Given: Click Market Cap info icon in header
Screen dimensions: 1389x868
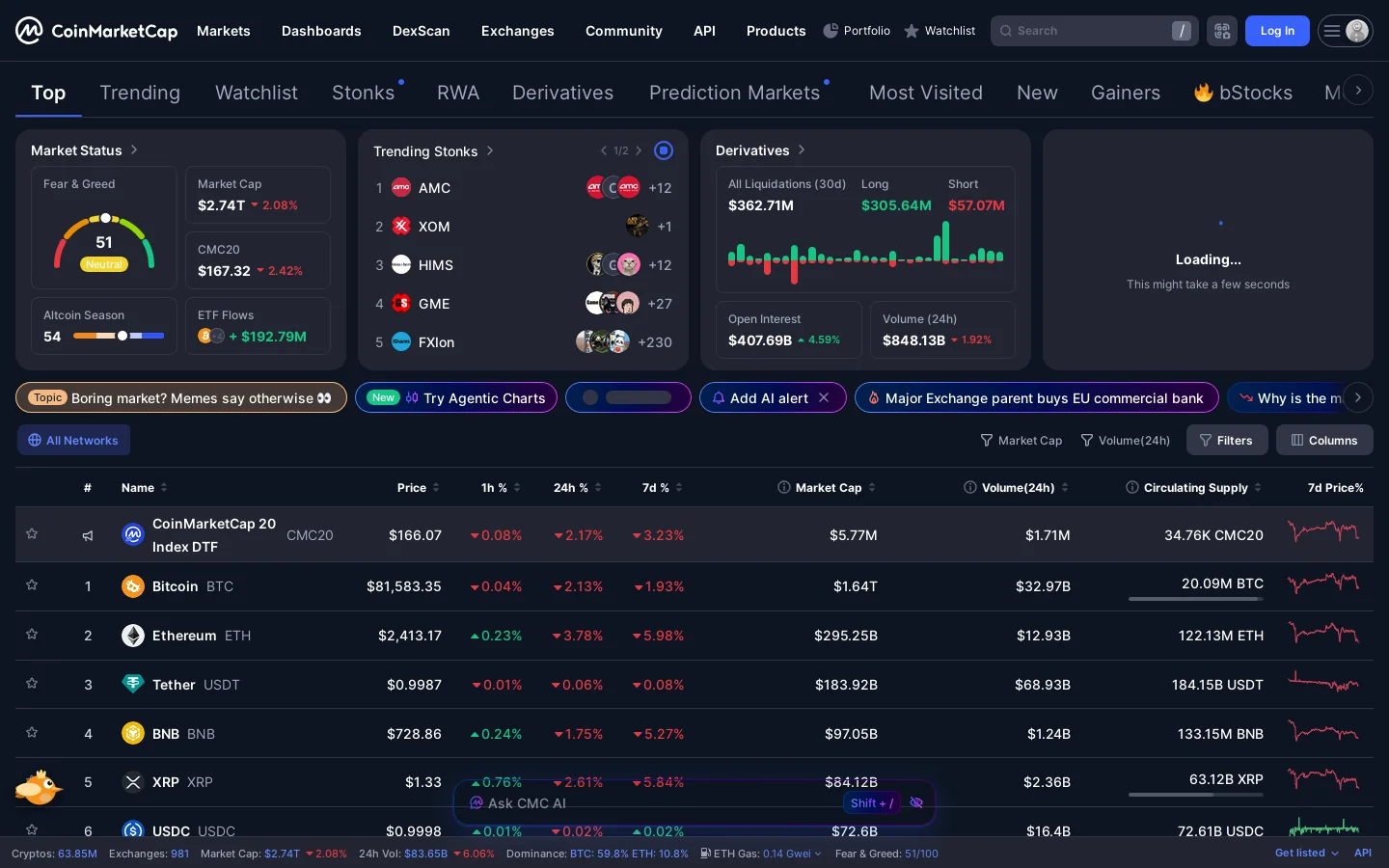Looking at the screenshot, I should pos(784,488).
